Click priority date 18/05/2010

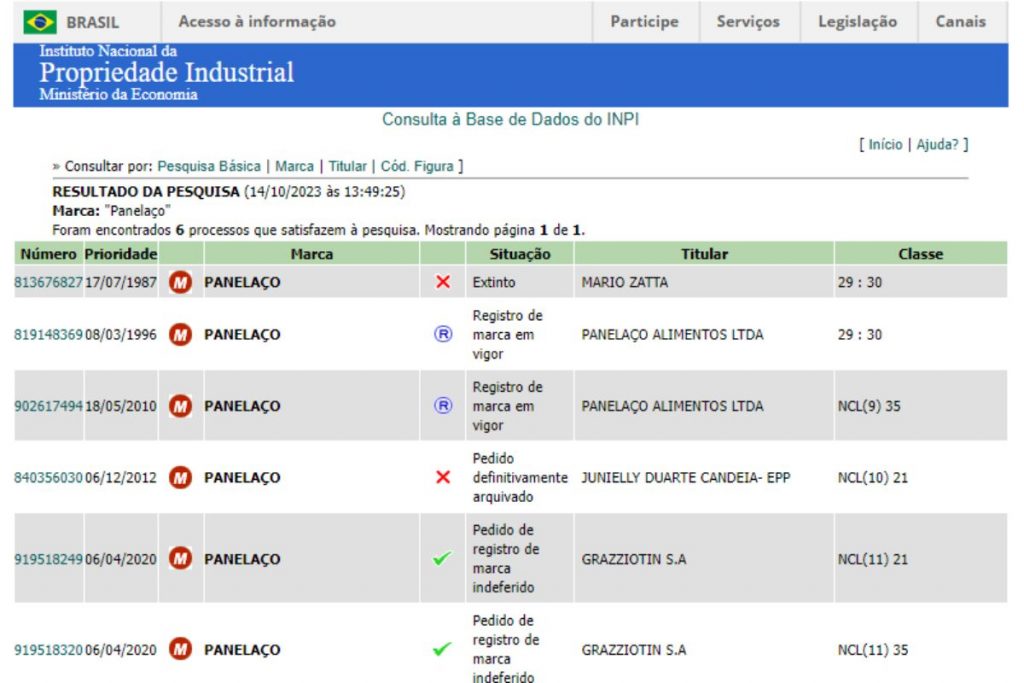[x=121, y=406]
